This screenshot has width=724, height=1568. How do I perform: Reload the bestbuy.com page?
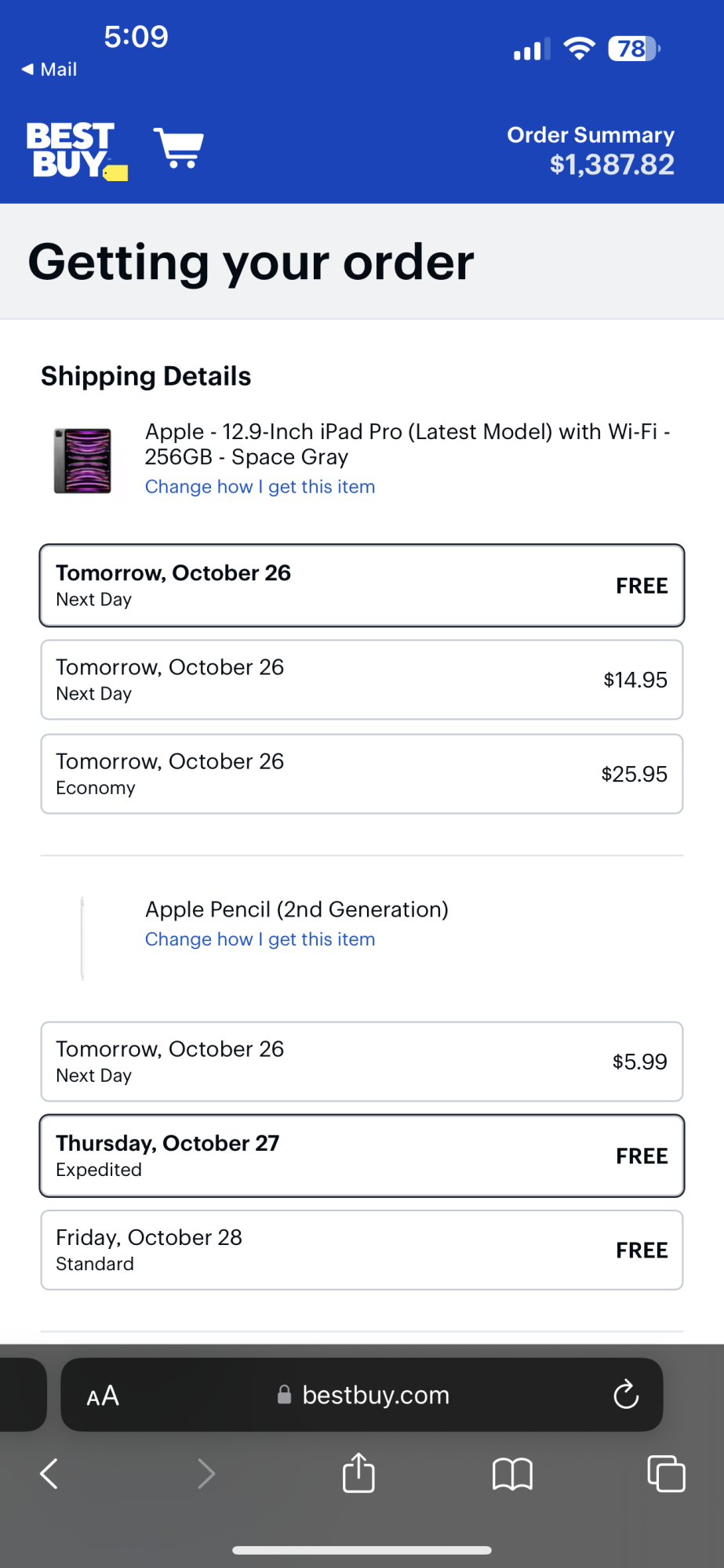[x=626, y=1395]
